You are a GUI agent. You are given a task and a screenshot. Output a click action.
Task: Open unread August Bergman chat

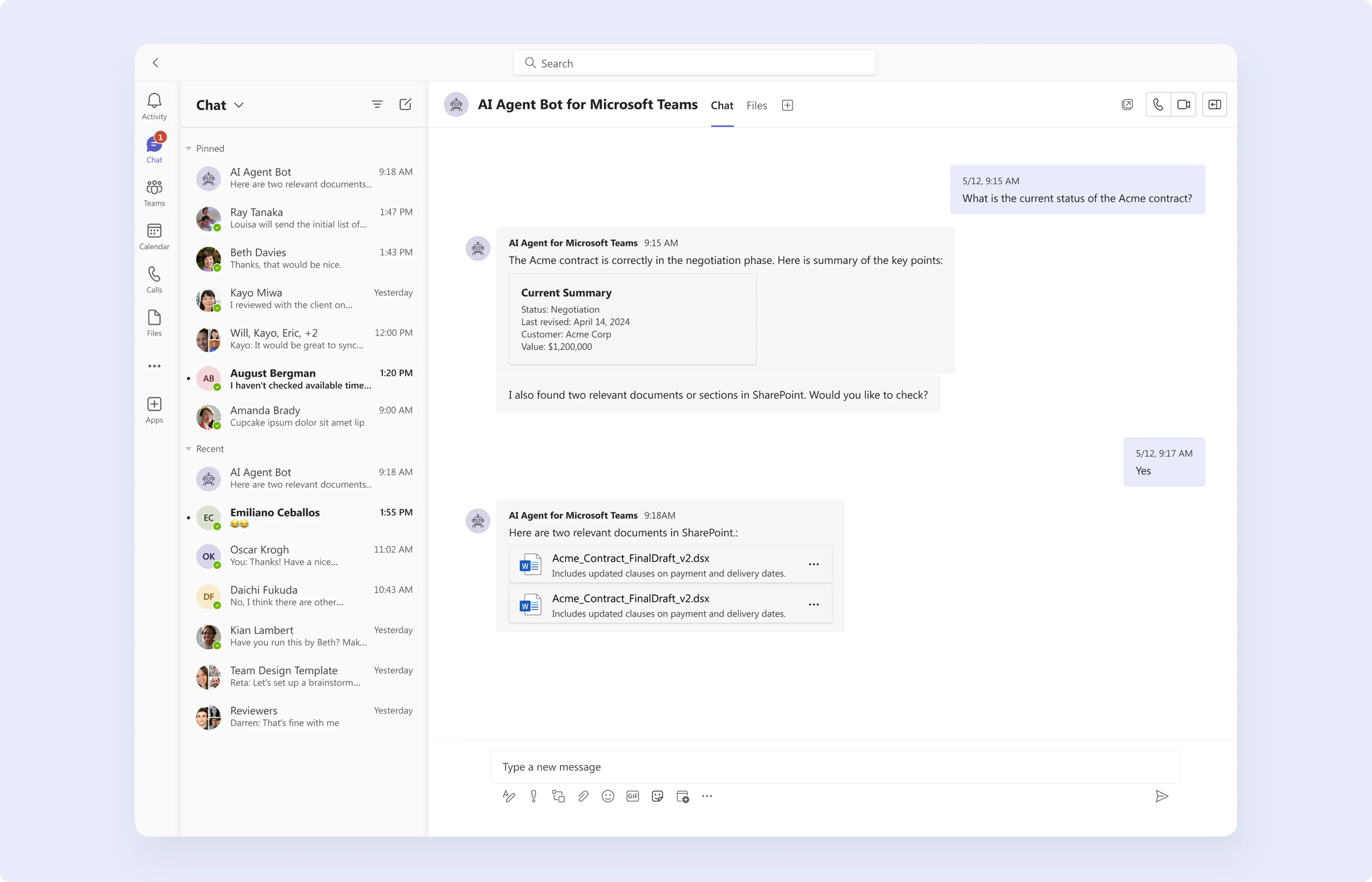(304, 379)
